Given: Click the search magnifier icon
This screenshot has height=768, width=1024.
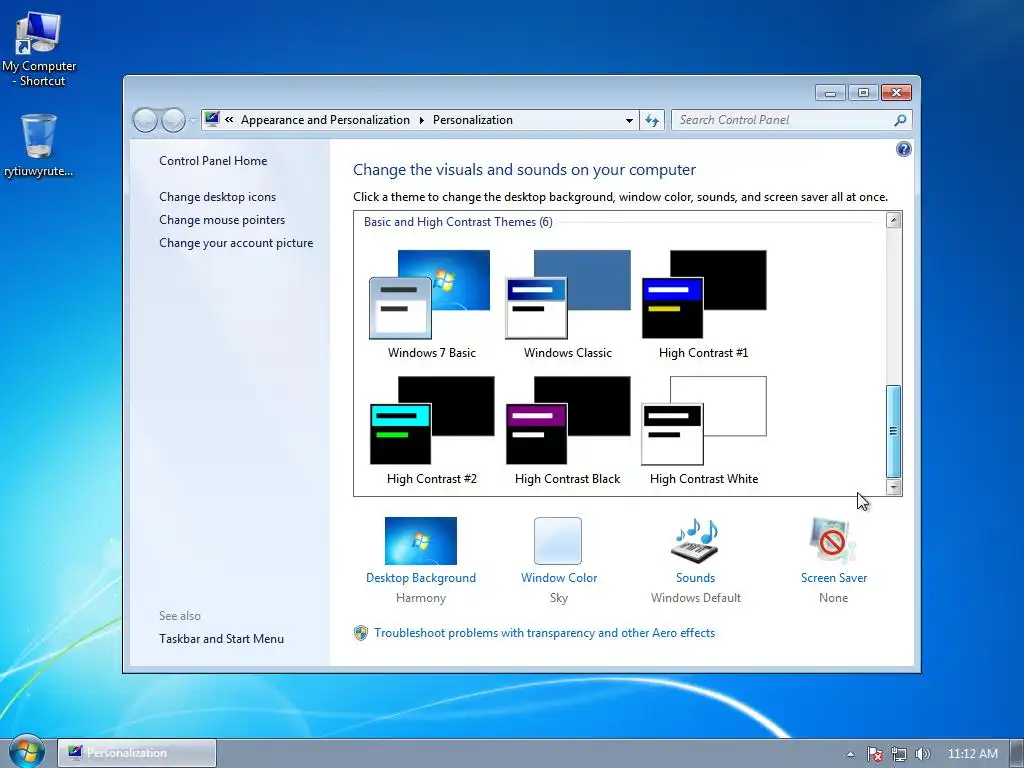Looking at the screenshot, I should pyautogui.click(x=900, y=120).
